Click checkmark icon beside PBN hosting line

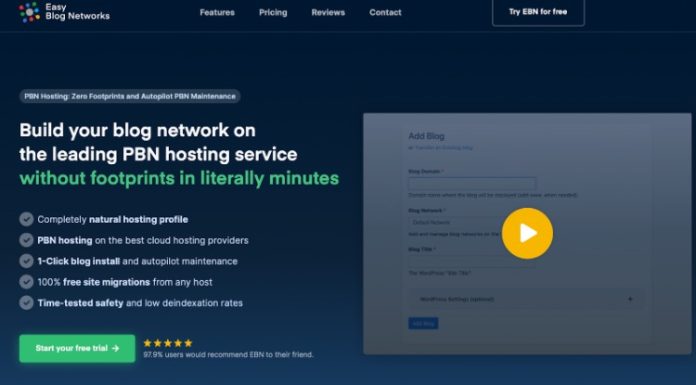click(x=26, y=240)
